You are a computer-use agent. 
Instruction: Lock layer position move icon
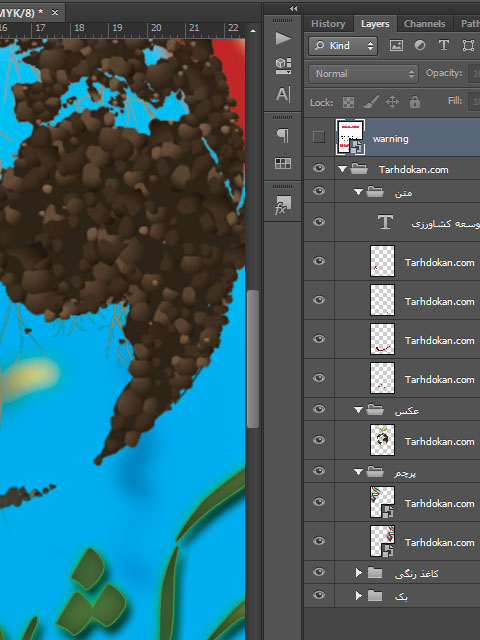[392, 102]
